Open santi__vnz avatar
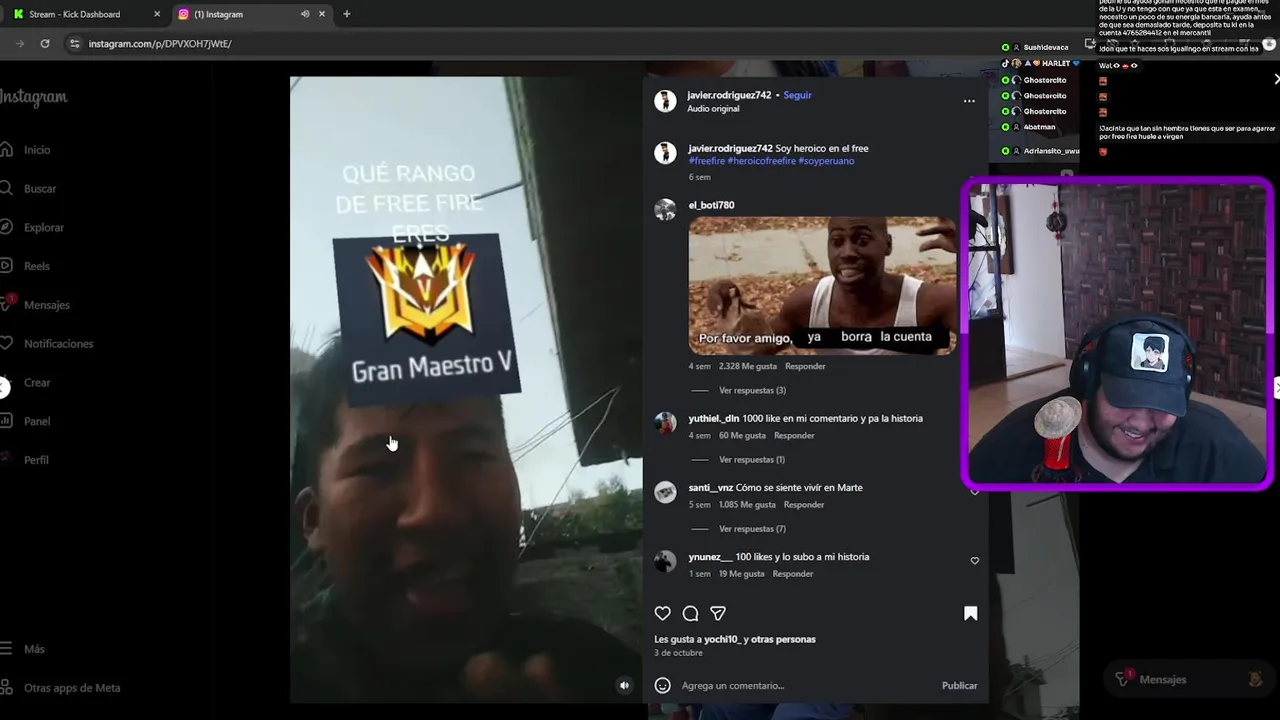The image size is (1280, 720). click(665, 492)
